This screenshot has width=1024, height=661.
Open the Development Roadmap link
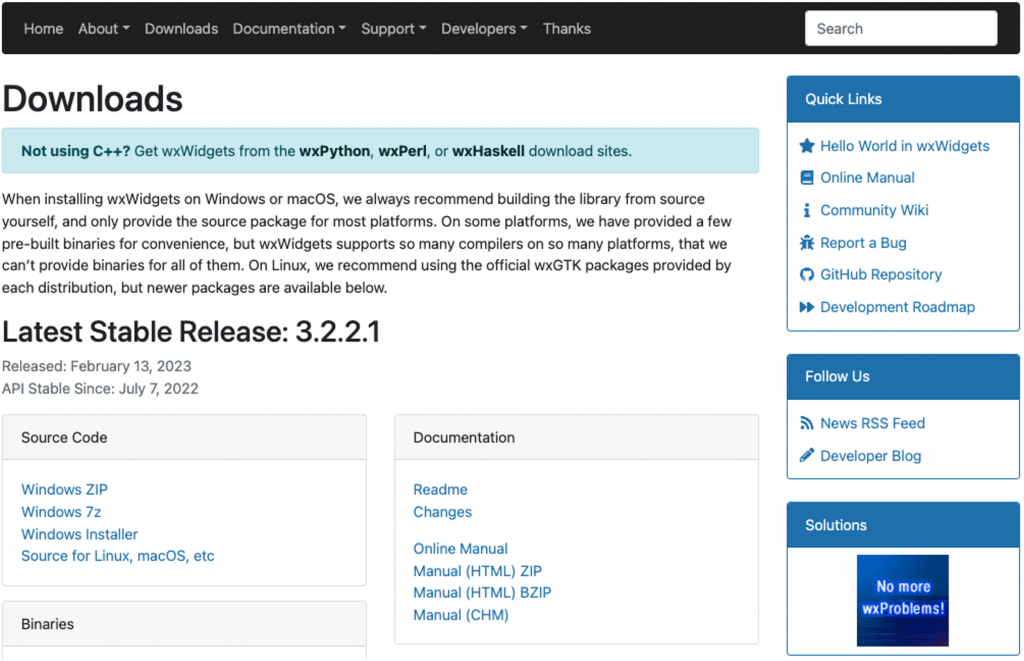(897, 307)
